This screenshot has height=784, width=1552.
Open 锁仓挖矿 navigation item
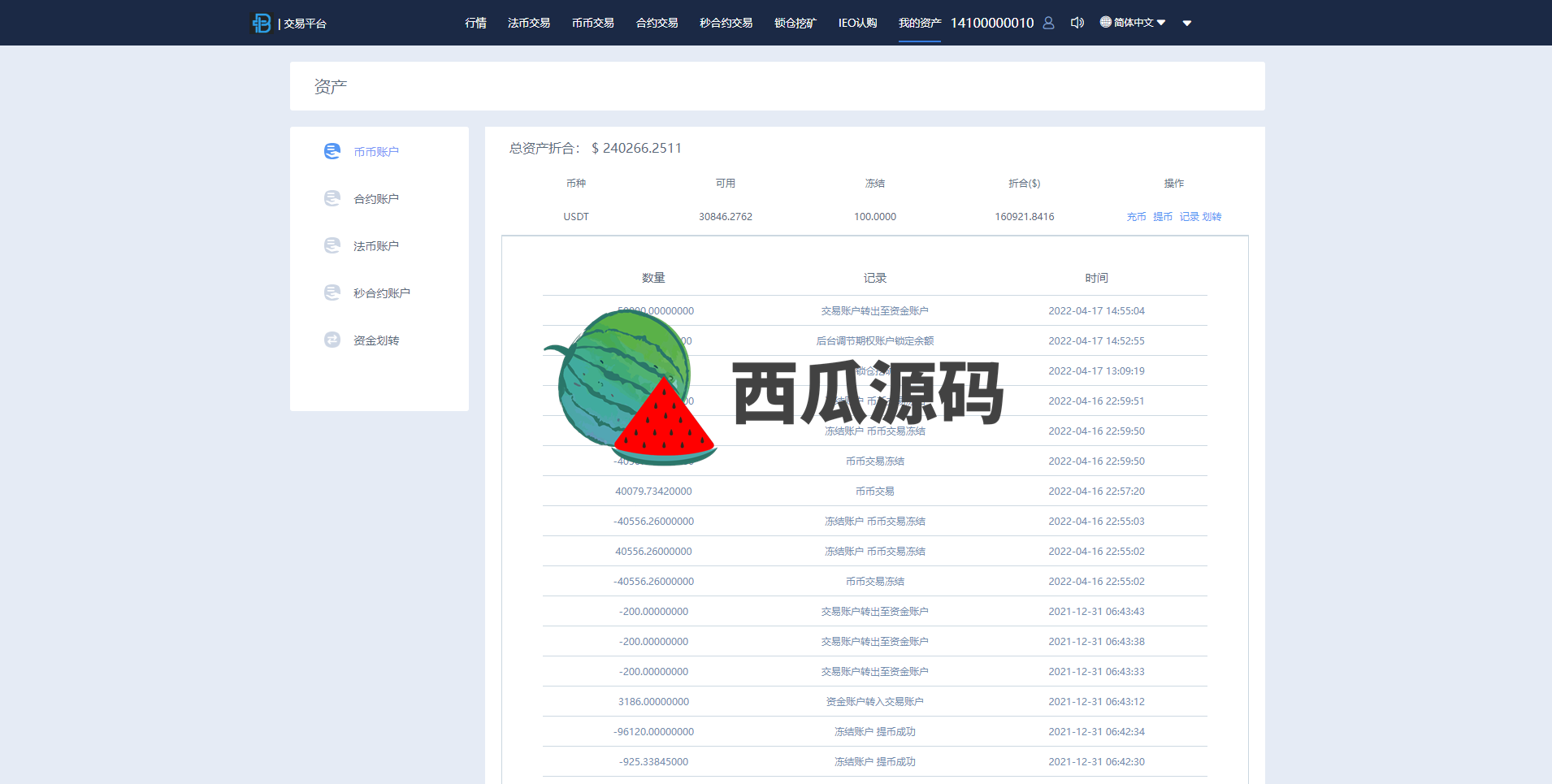pos(796,23)
